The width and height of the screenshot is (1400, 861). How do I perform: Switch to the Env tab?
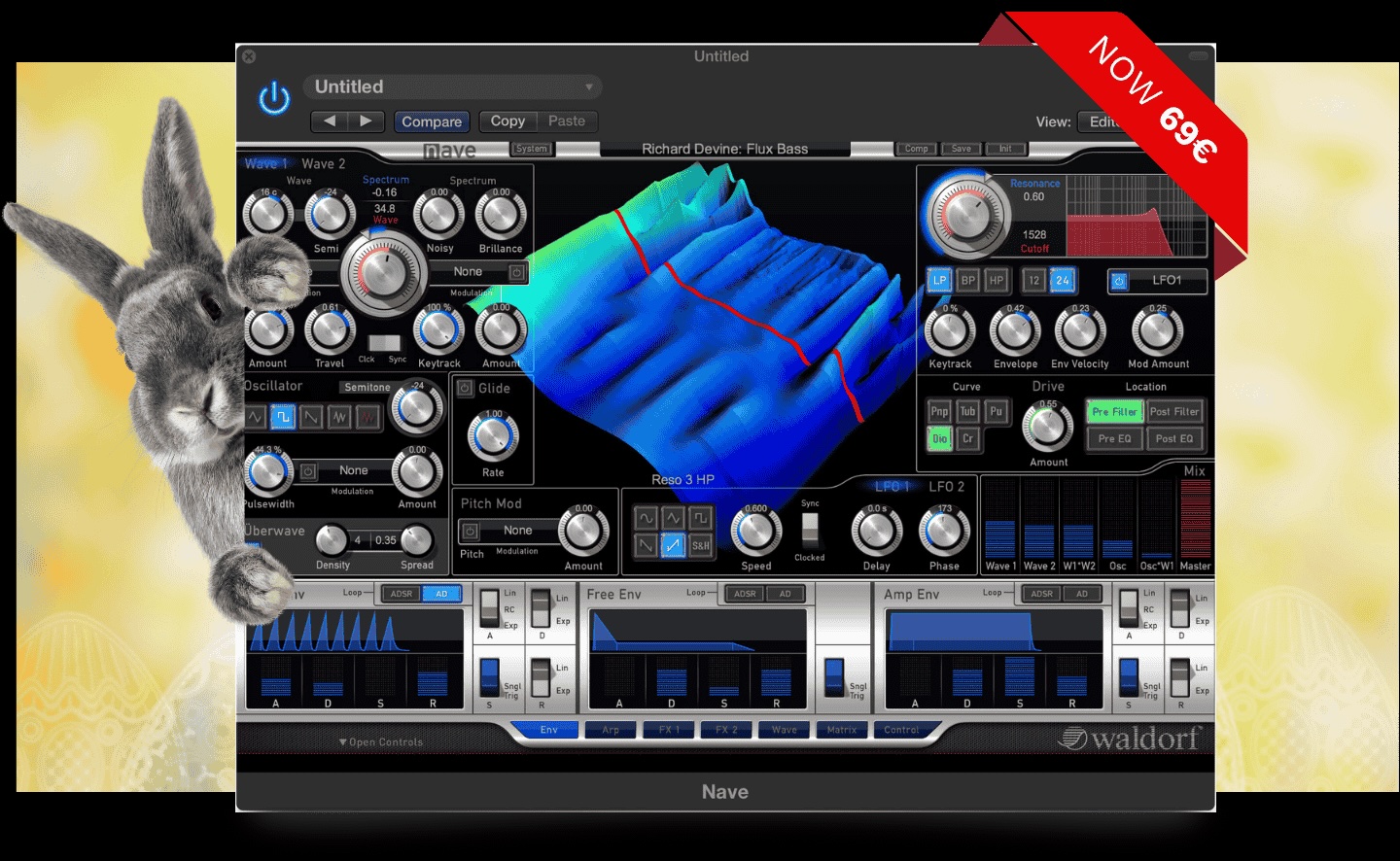click(x=548, y=730)
